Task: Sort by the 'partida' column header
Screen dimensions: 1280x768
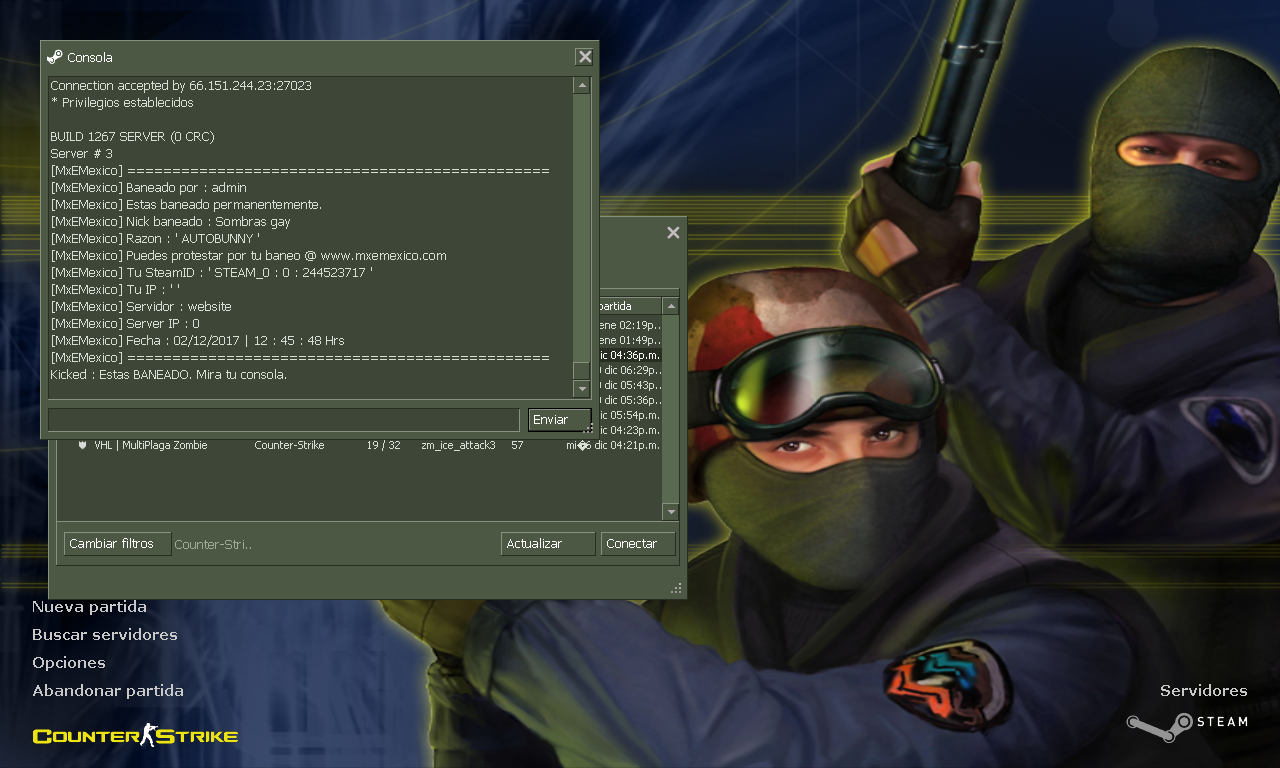Action: [x=629, y=306]
